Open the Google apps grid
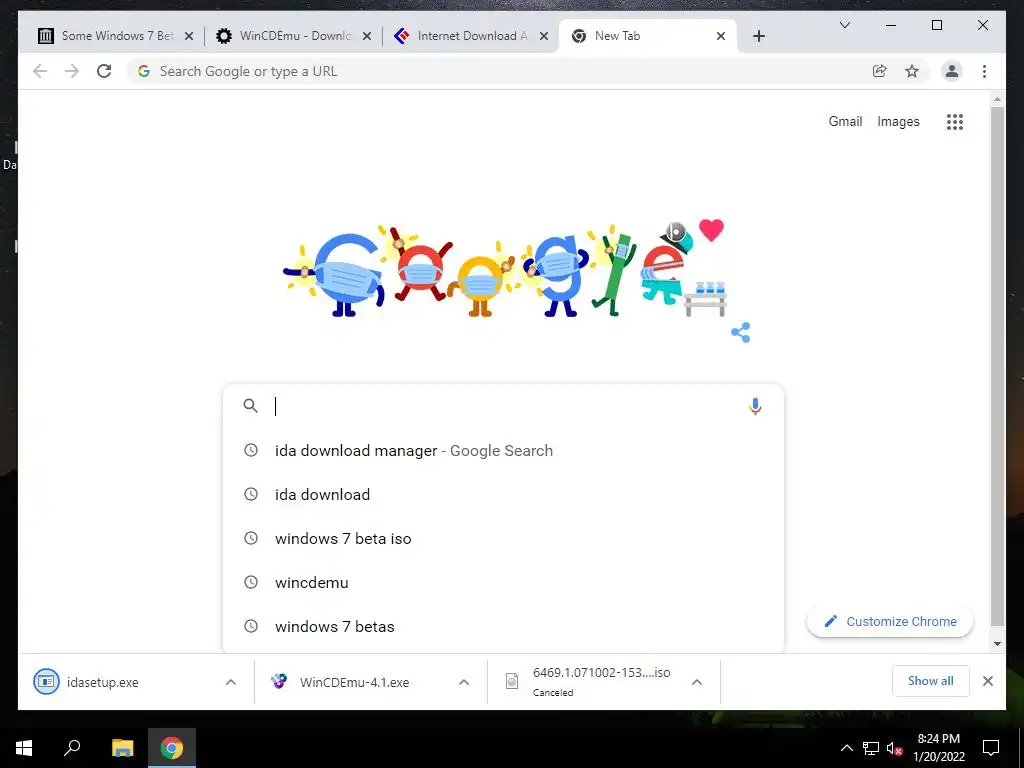The width and height of the screenshot is (1024, 768). (x=955, y=121)
